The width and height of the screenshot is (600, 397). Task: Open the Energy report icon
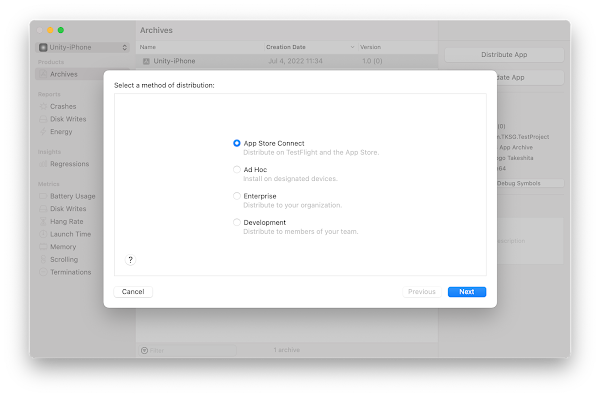(x=43, y=132)
